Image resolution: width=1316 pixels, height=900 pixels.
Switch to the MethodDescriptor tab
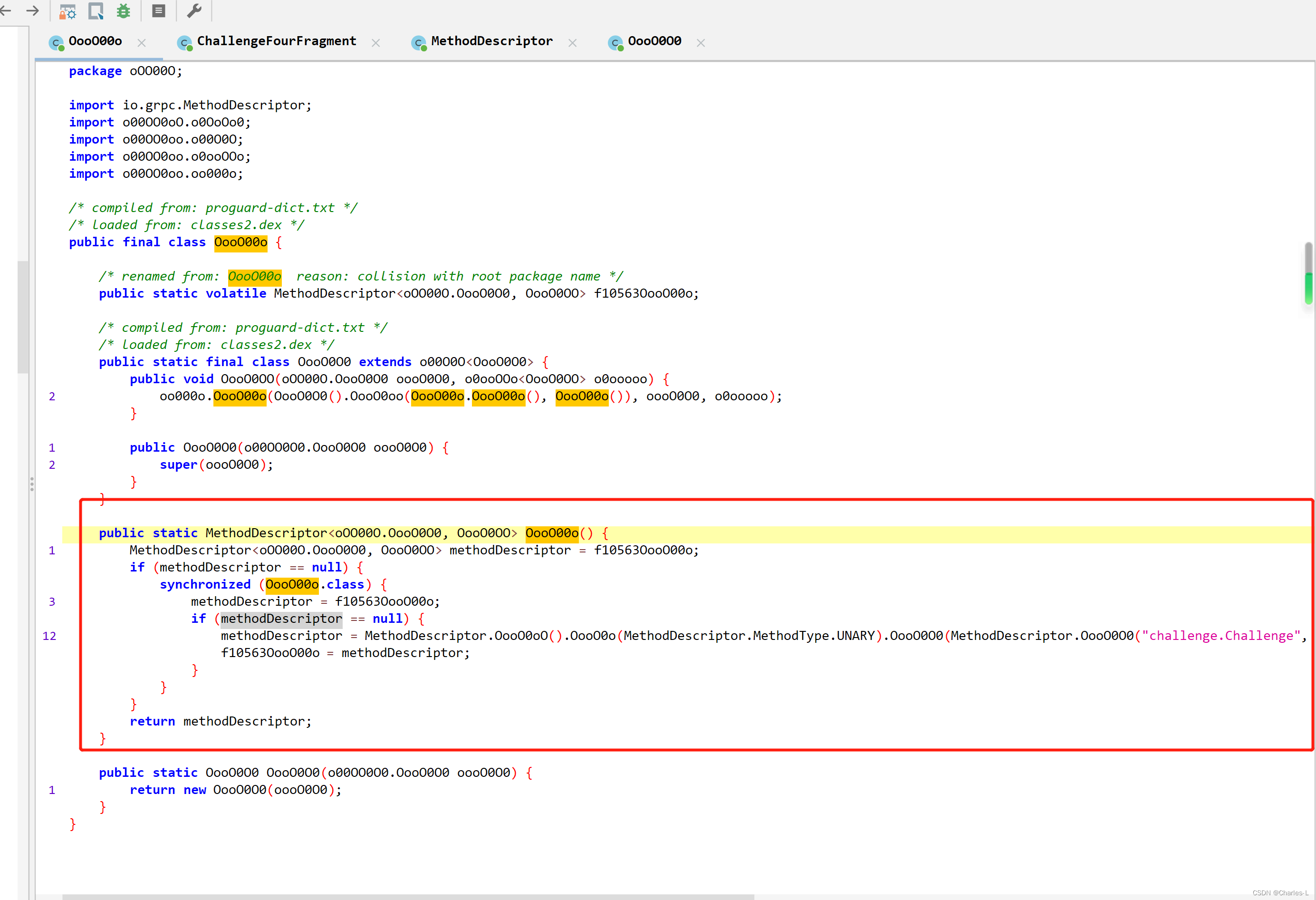point(491,41)
